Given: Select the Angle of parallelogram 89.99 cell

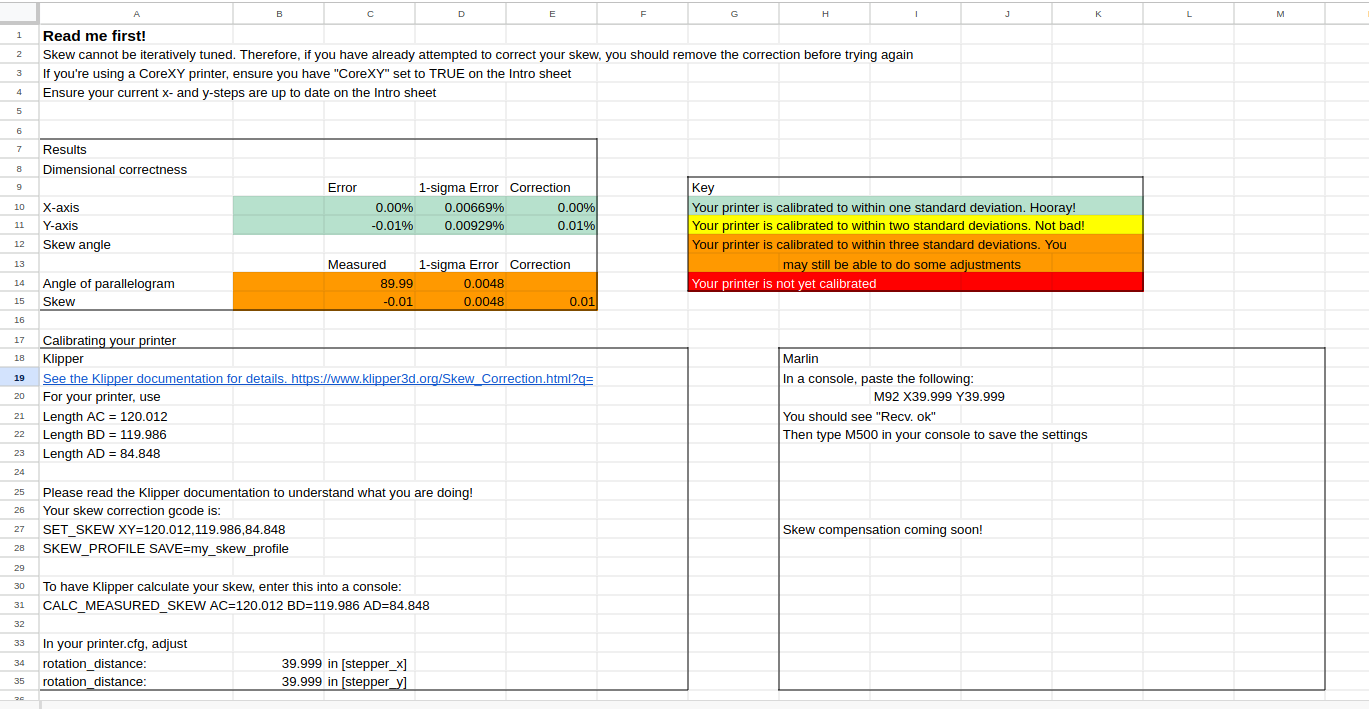Looking at the screenshot, I should point(369,283).
